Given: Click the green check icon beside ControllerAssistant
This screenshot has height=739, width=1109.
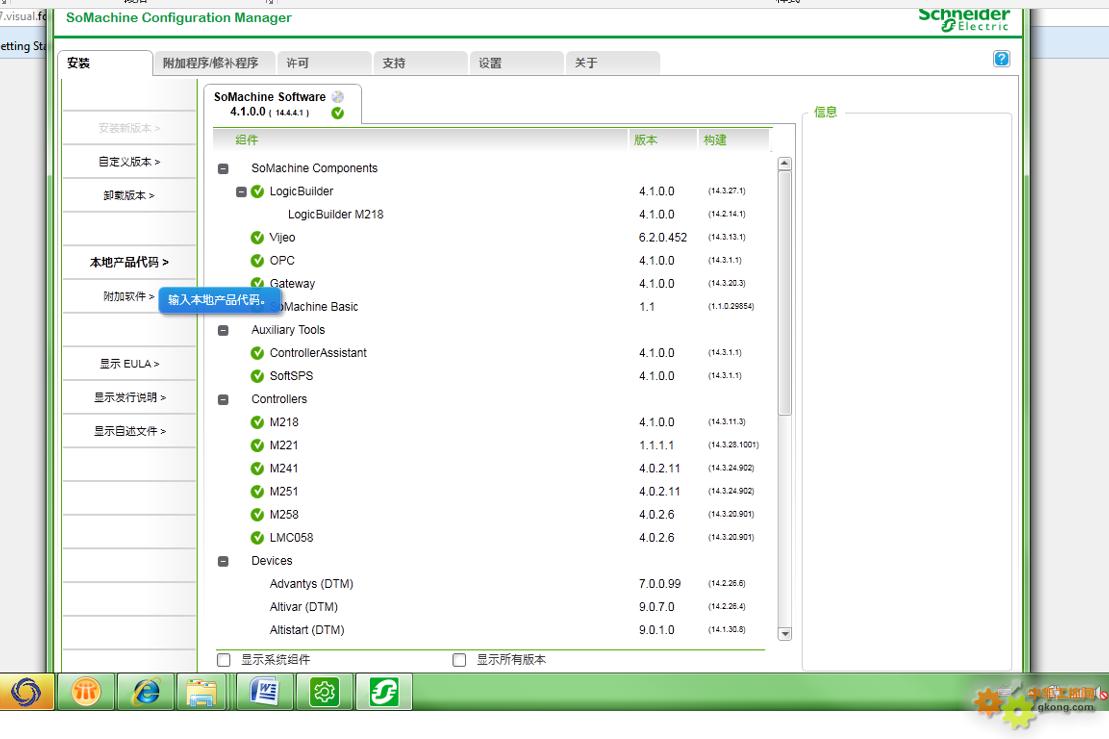Looking at the screenshot, I should 257,353.
